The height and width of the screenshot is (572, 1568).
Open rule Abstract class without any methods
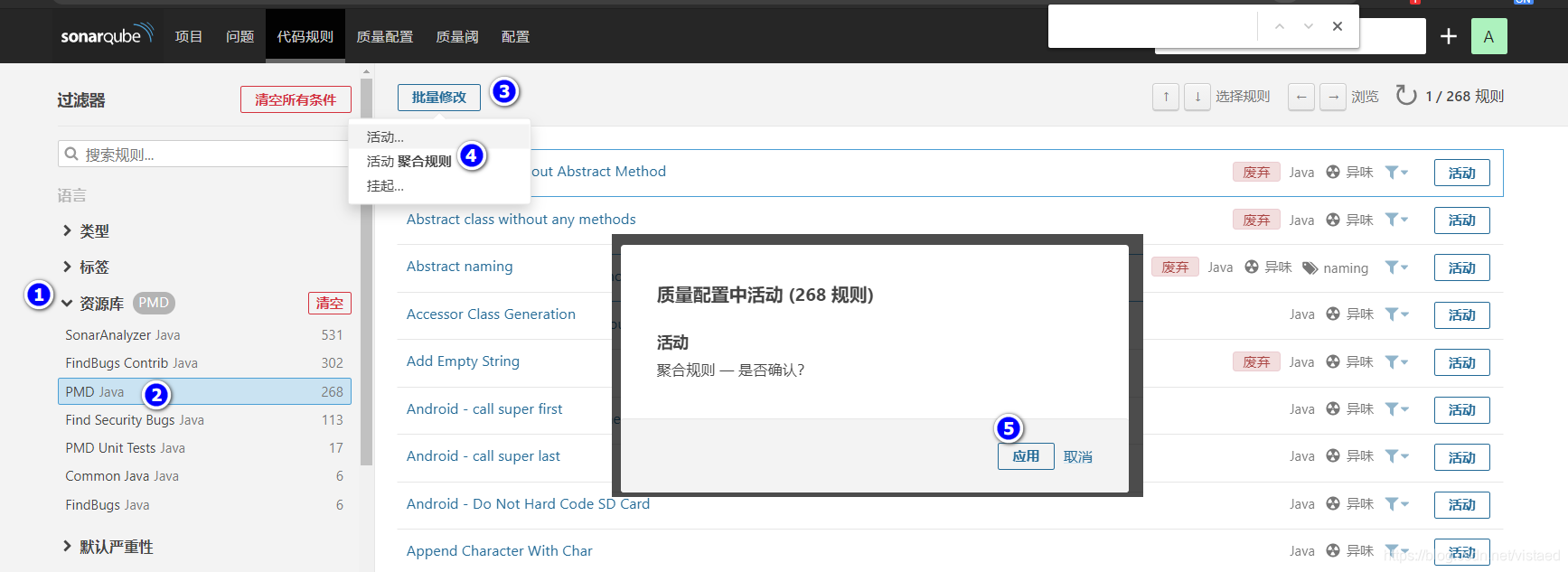pos(521,220)
